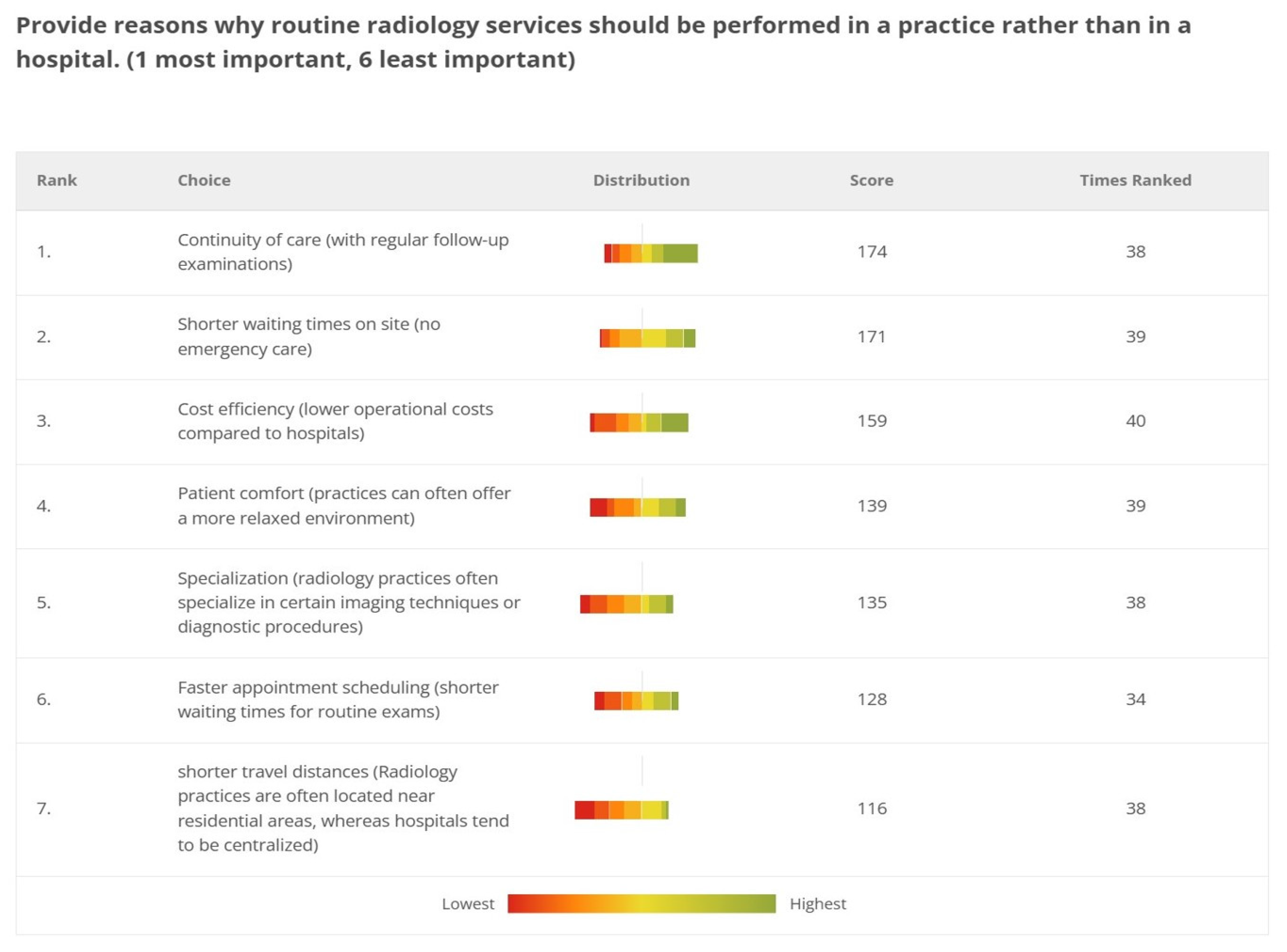Viewport: 1287px width, 952px height.
Task: Select the Specialization choice text
Action: point(349,602)
